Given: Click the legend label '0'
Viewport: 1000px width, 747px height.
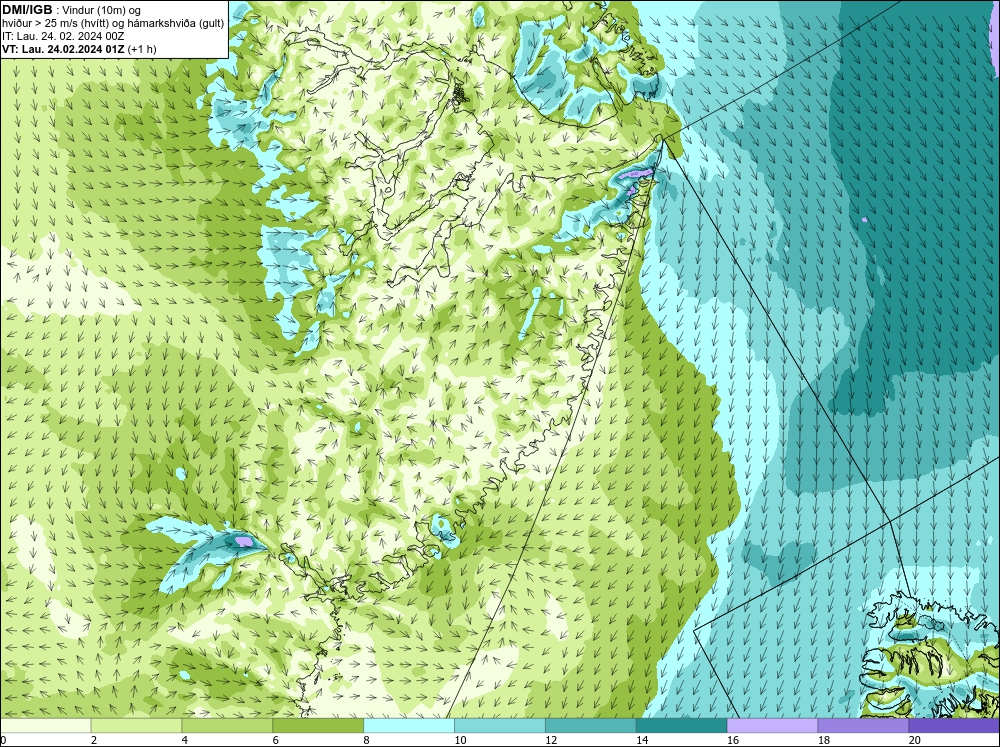Looking at the screenshot, I should click(3, 740).
